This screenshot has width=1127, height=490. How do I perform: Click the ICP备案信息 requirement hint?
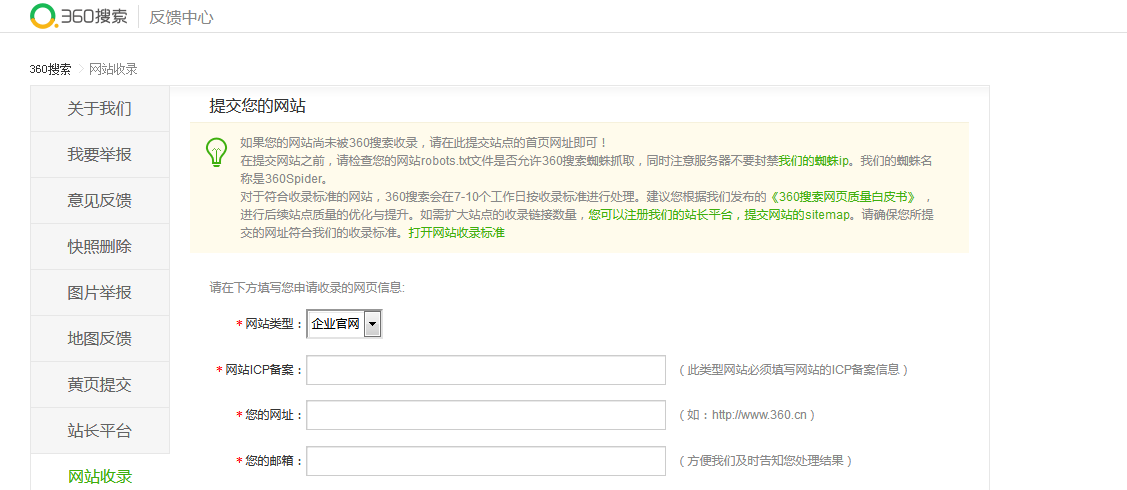(794, 370)
